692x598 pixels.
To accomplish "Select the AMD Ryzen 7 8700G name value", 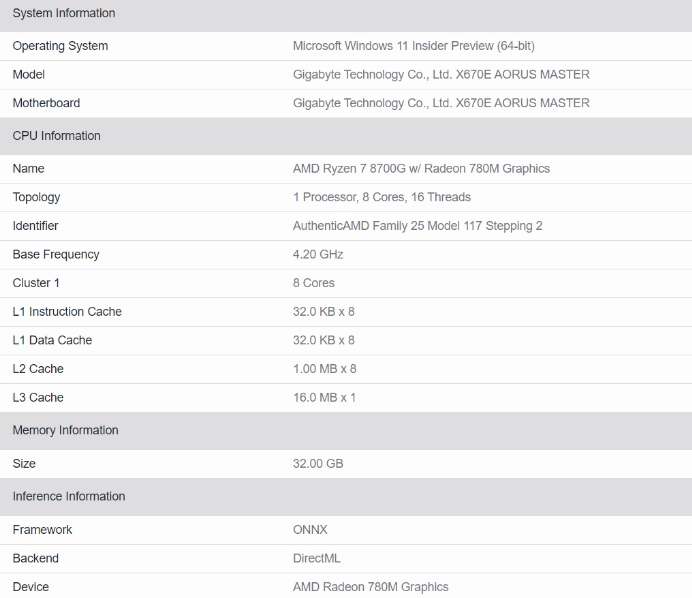I will tap(421, 169).
